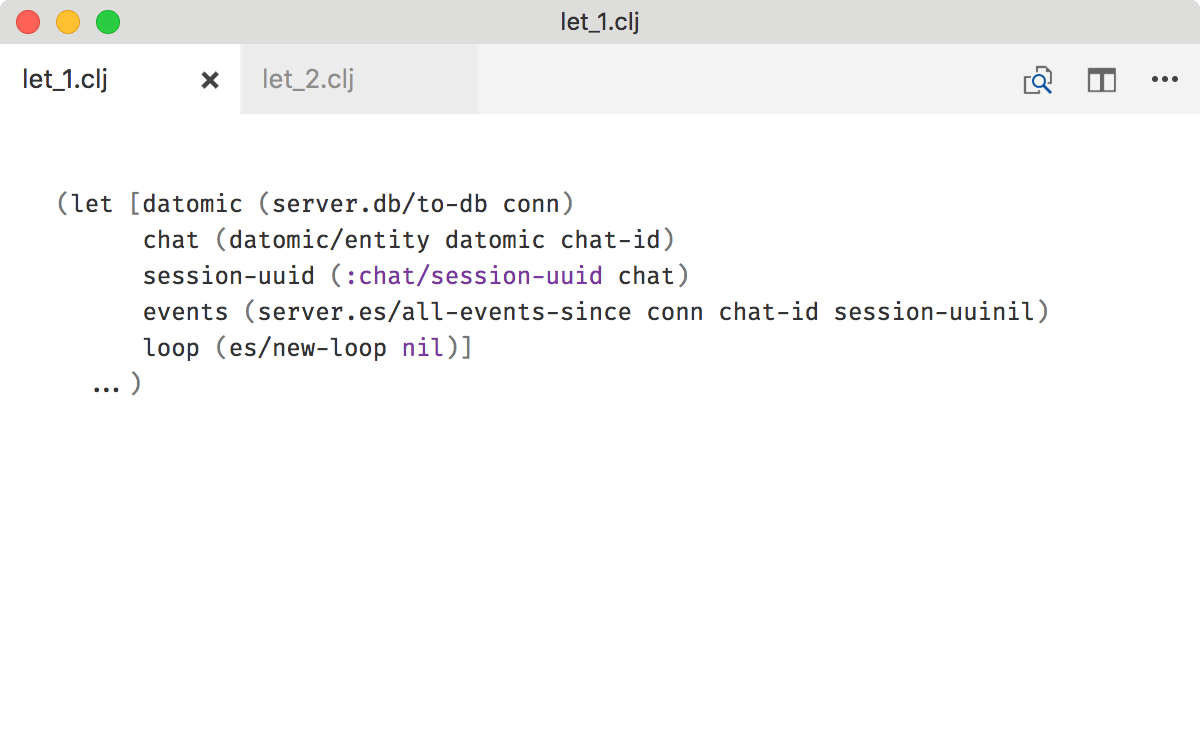
Task: Open the ellipsis dropdown for editor options
Action: tap(1165, 80)
